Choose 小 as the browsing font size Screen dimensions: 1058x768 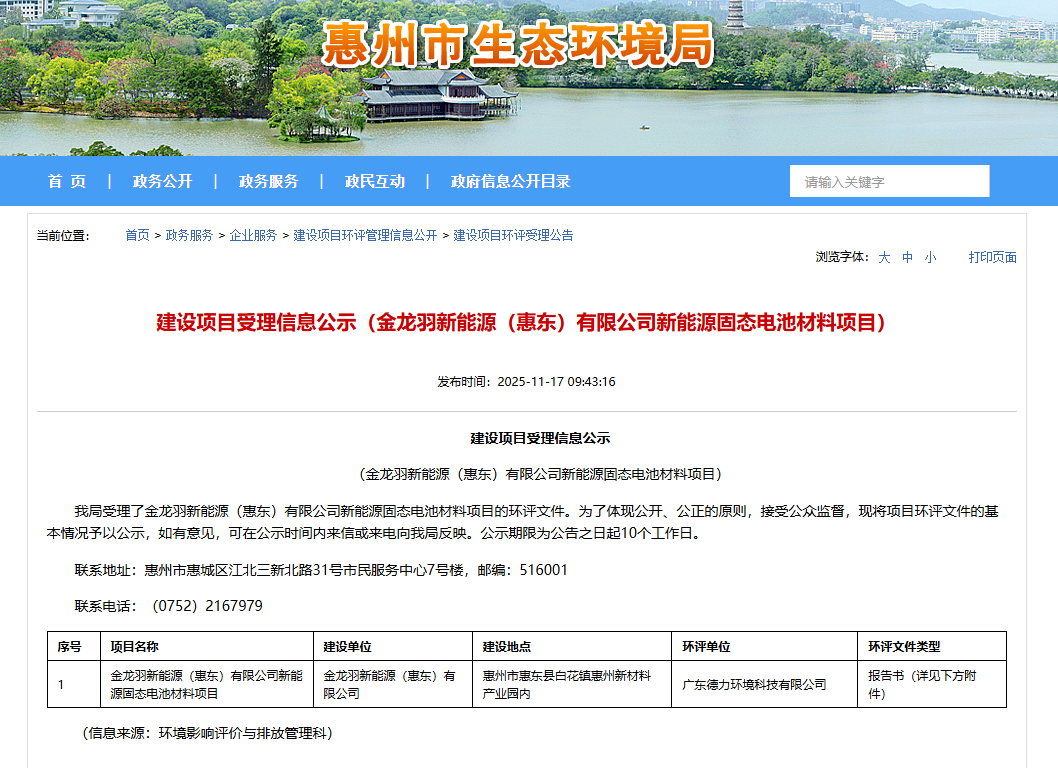click(930, 257)
